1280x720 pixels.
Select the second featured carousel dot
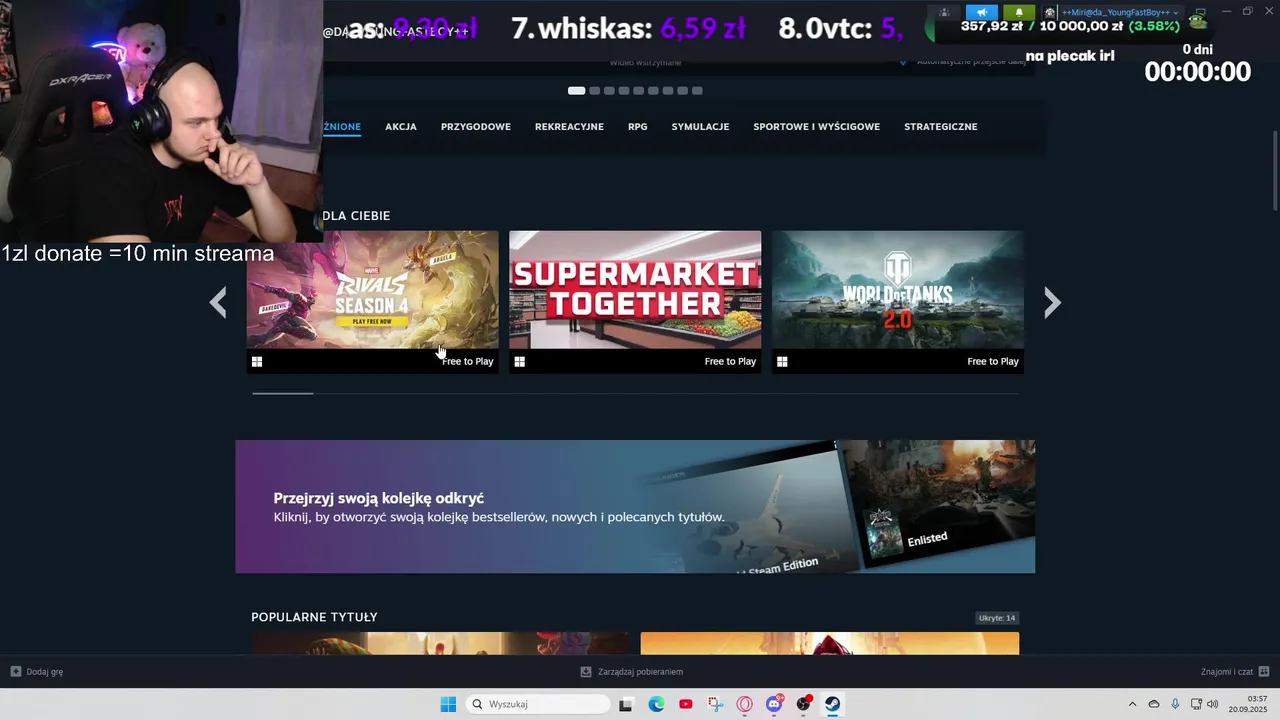594,91
